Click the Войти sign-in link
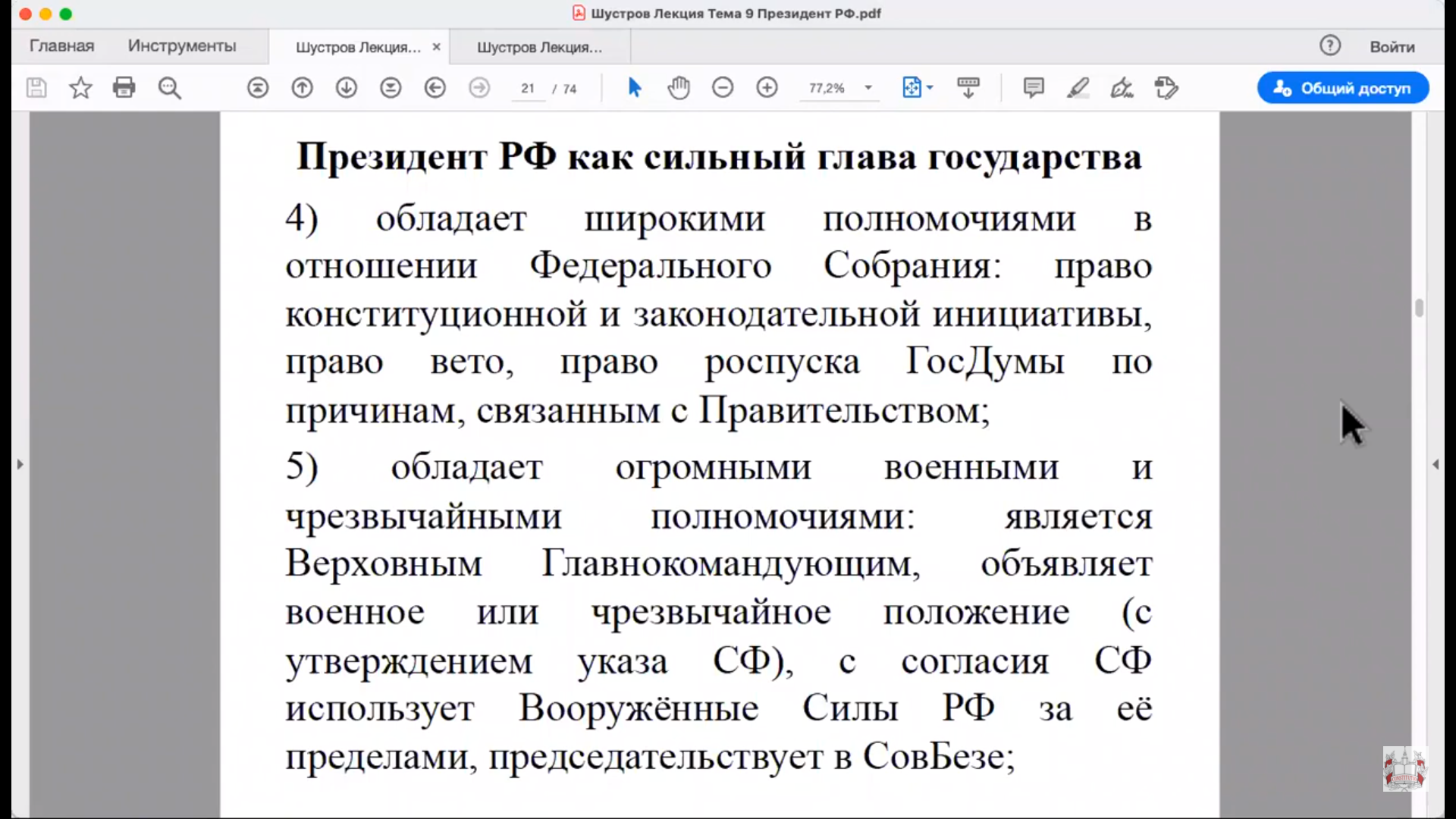Image resolution: width=1456 pixels, height=819 pixels. point(1392,47)
